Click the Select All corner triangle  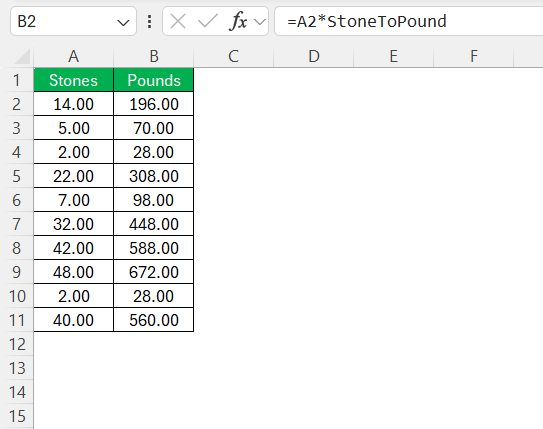[x=22, y=56]
